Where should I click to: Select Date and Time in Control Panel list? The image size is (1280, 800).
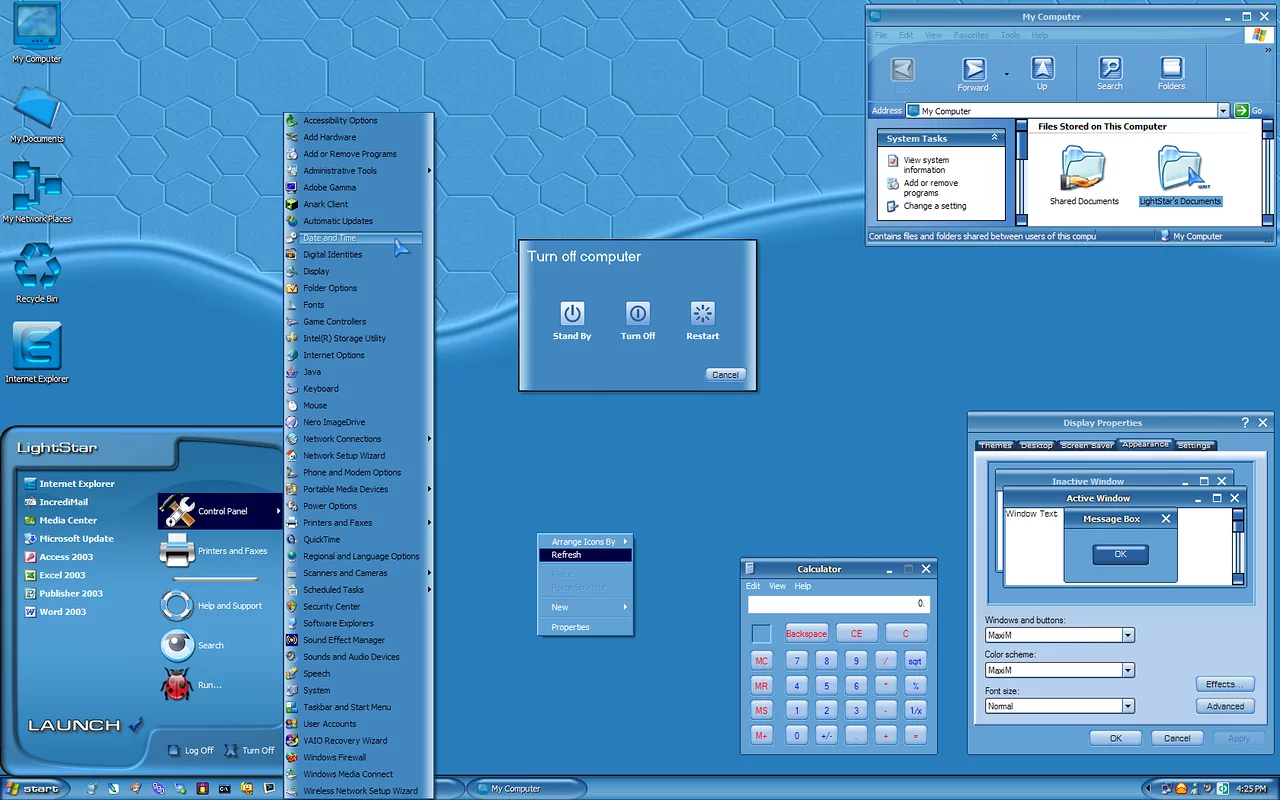330,238
